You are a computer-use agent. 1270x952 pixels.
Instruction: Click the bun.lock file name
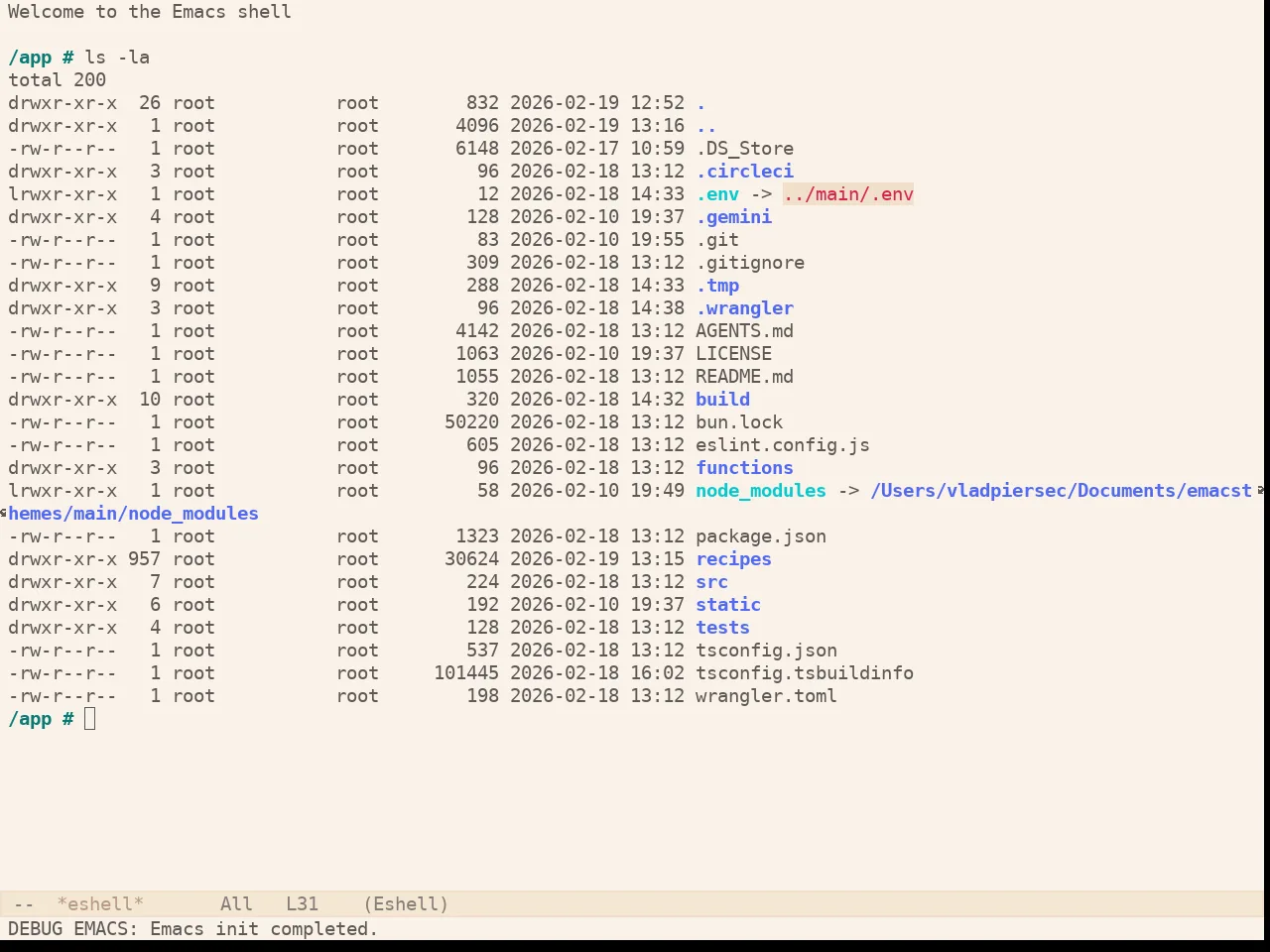tap(739, 422)
